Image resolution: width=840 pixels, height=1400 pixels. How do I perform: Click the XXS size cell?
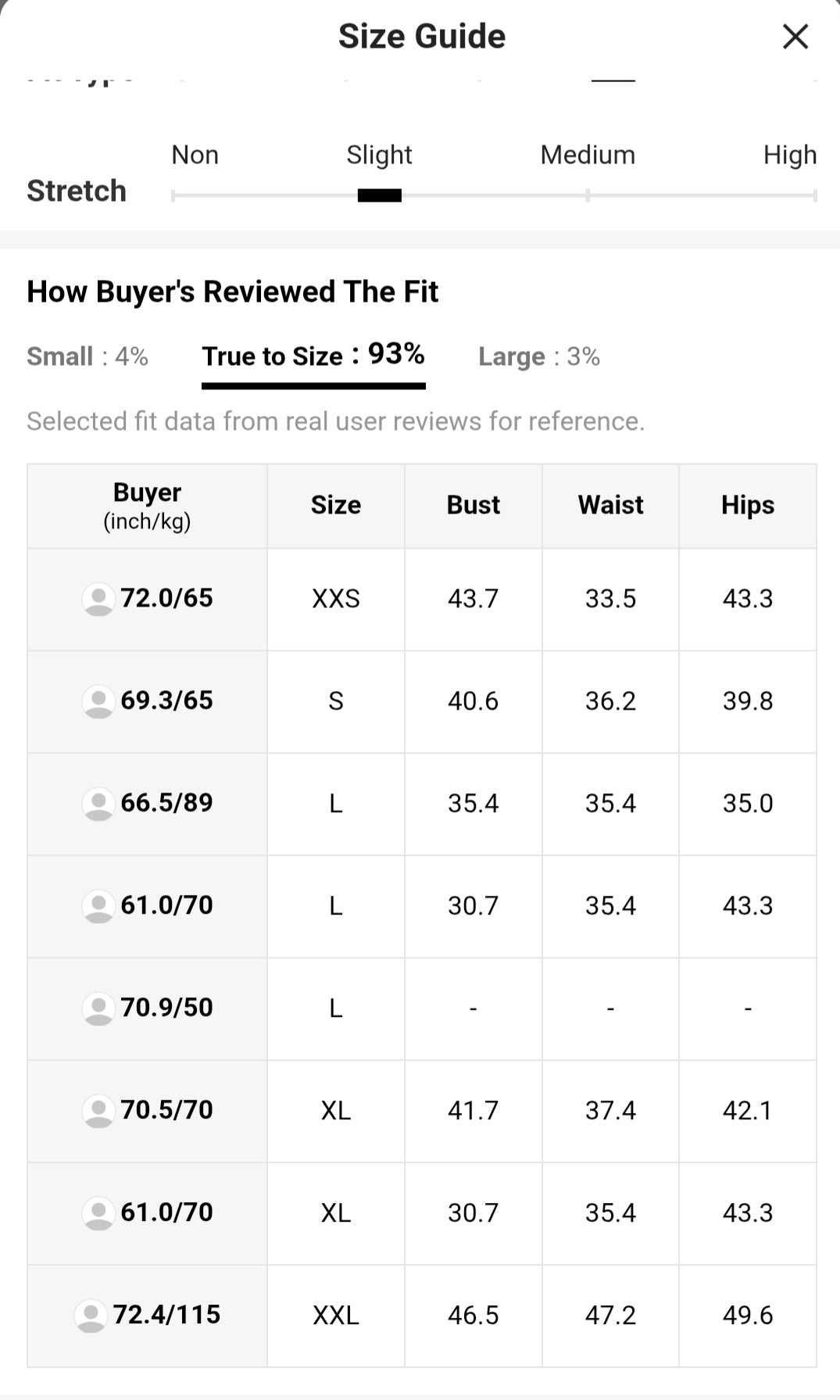336,599
